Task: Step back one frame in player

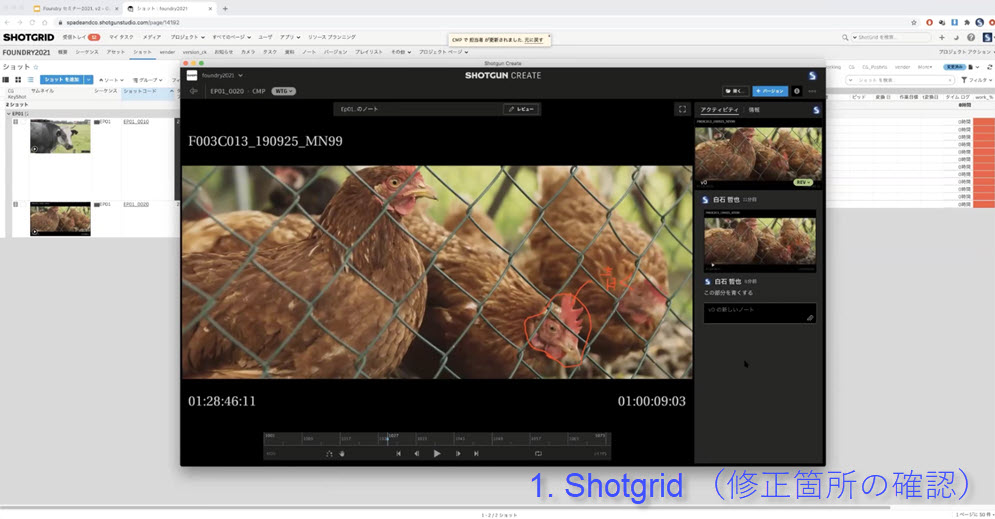Action: coord(417,454)
